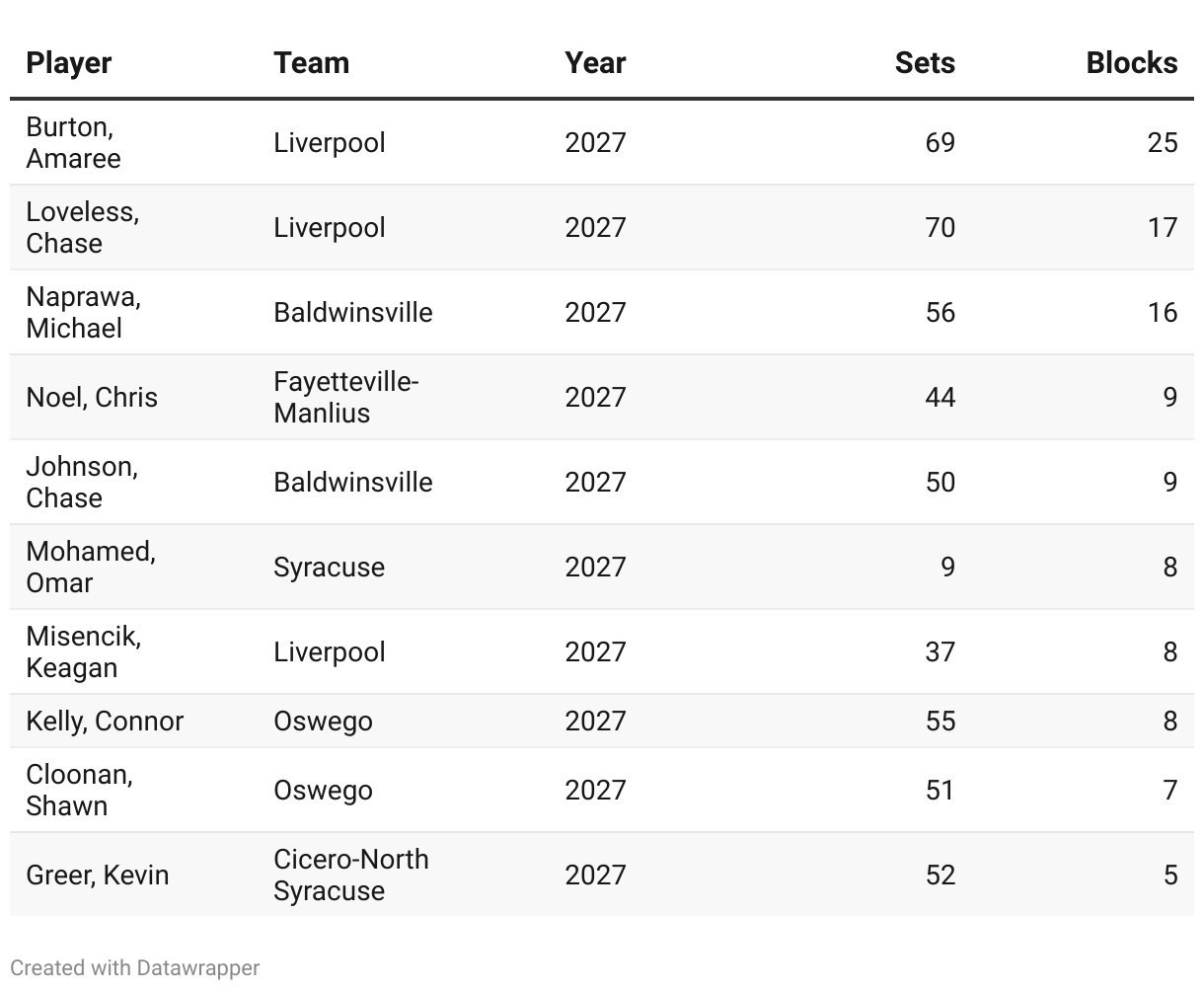
Task: Select the Burton, Amaree player cell
Action: (74, 143)
